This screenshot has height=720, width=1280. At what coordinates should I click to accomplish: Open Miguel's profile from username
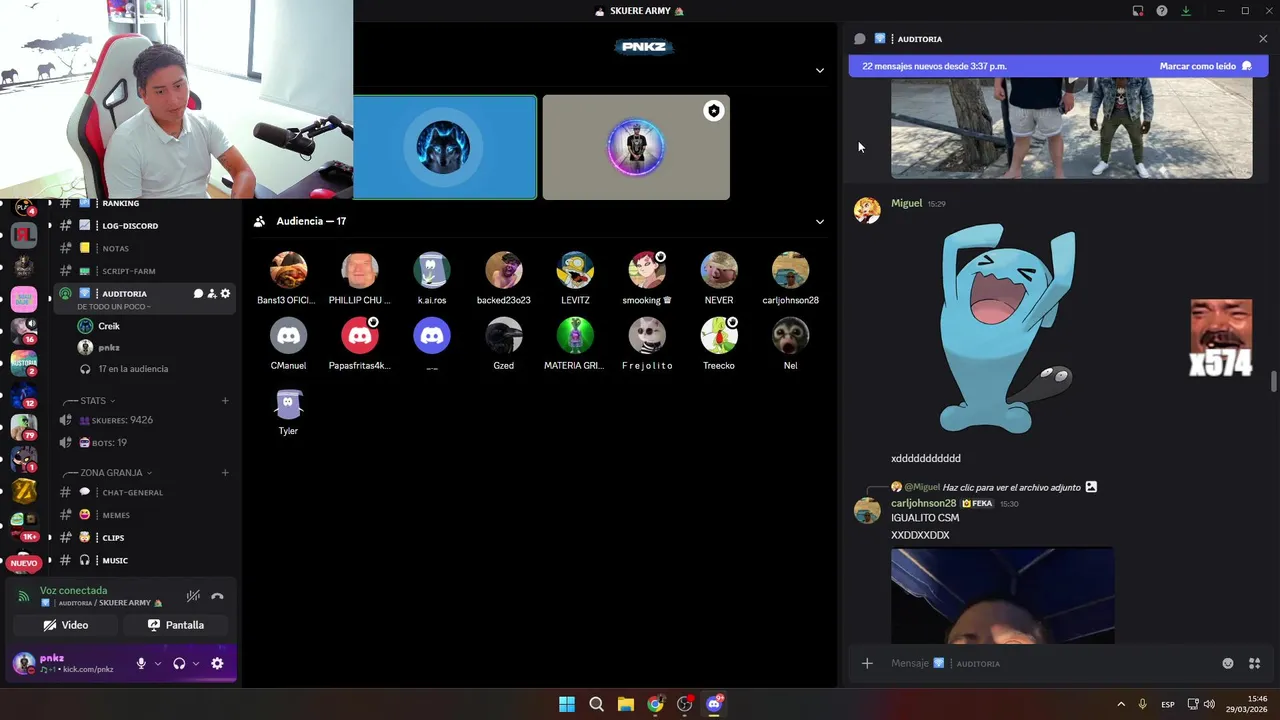[x=906, y=203]
